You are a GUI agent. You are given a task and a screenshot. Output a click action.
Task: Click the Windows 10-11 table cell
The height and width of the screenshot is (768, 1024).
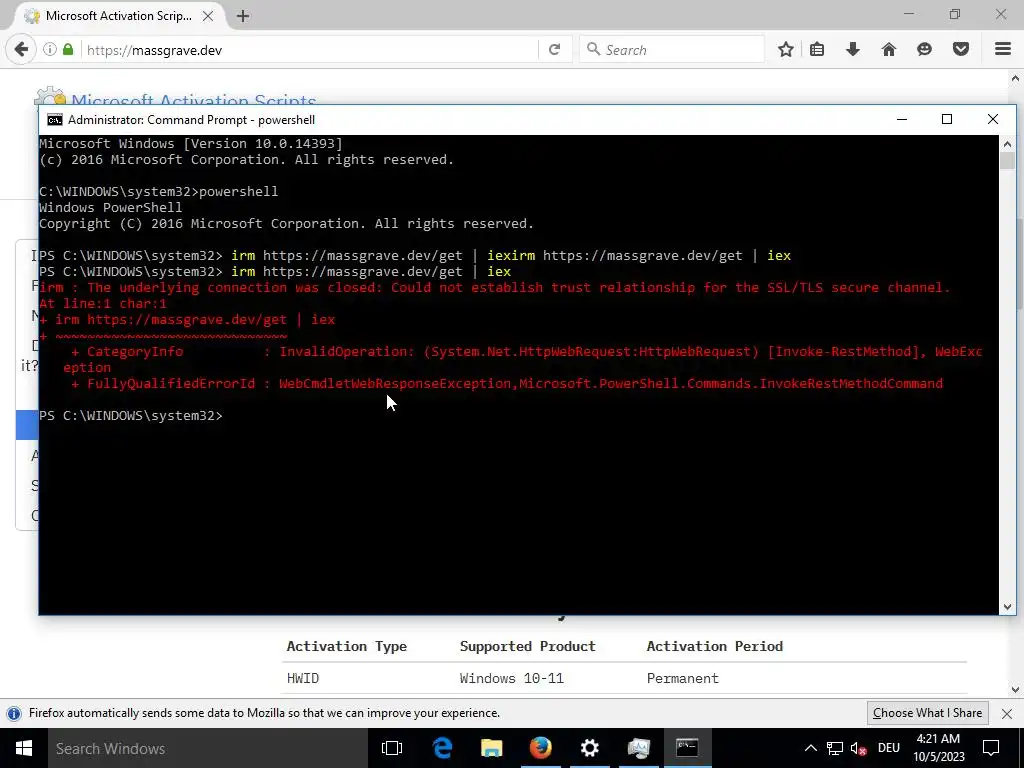(511, 679)
